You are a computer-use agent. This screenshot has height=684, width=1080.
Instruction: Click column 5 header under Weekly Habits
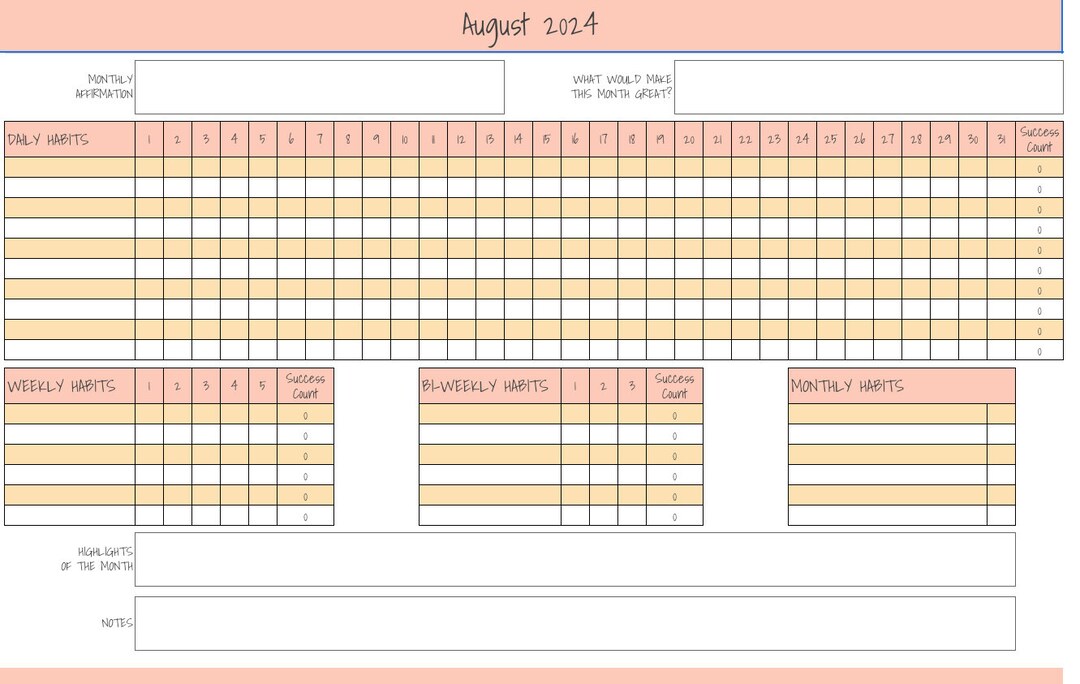click(x=261, y=385)
